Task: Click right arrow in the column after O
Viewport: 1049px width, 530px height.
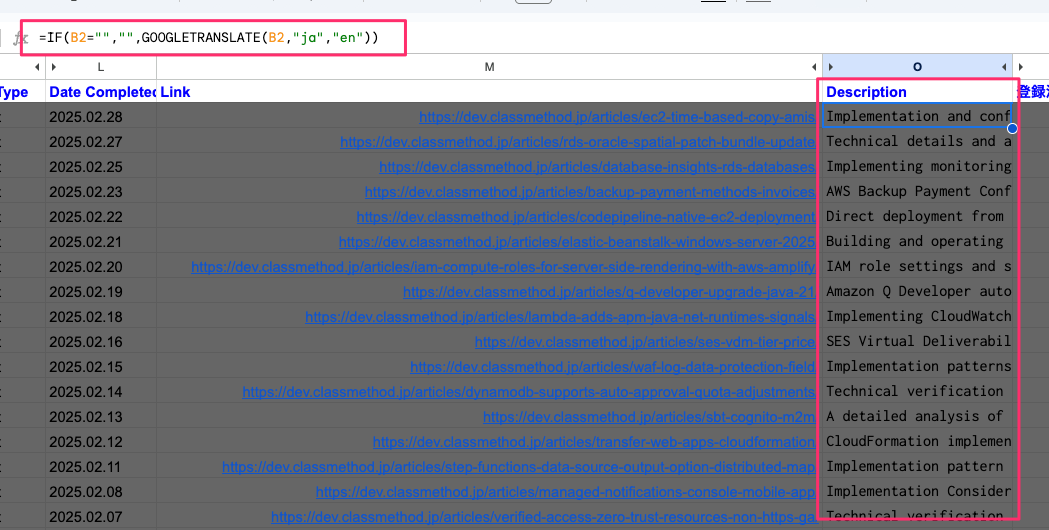Action: (1021, 67)
